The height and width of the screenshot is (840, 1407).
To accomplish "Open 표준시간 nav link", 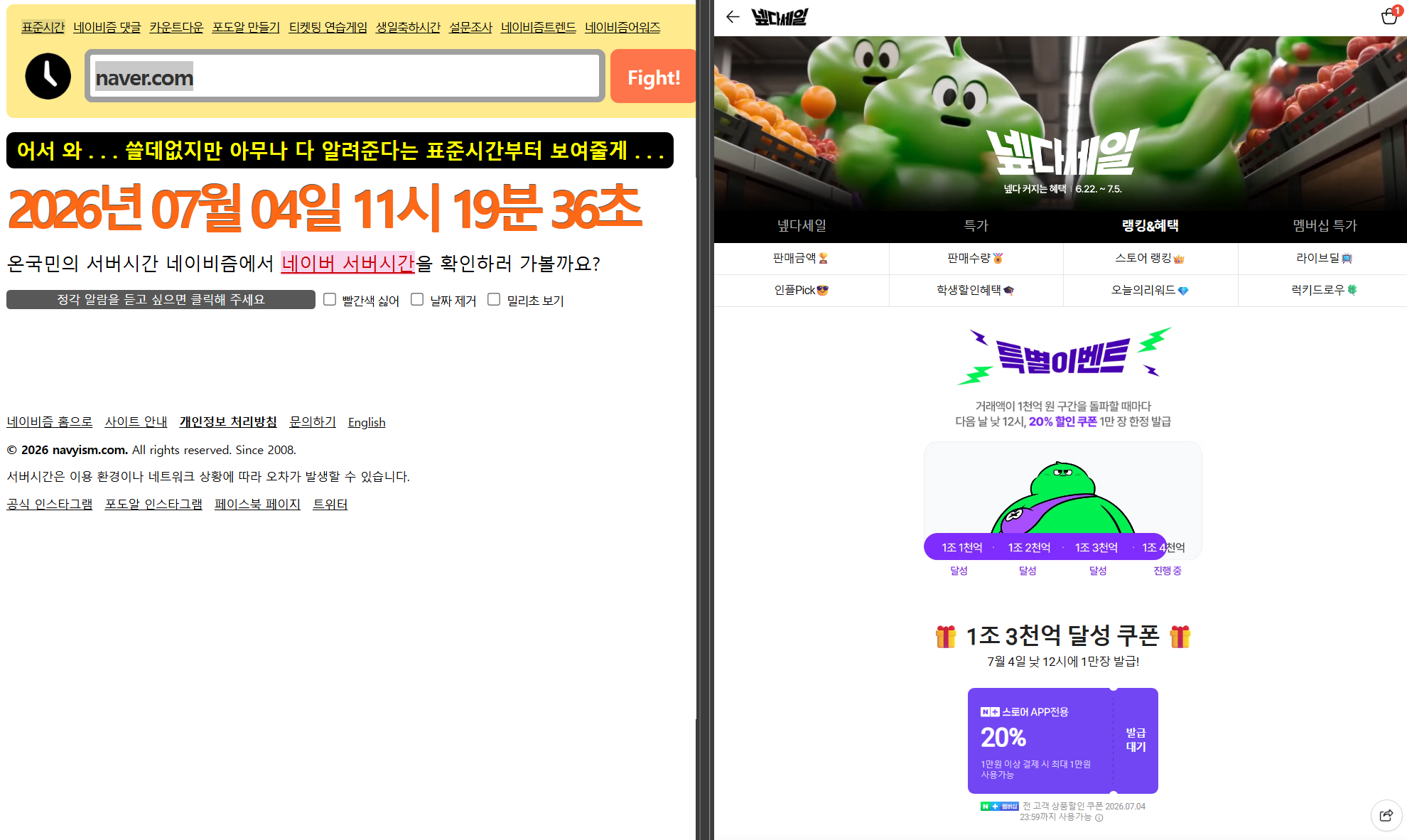I will click(x=43, y=27).
